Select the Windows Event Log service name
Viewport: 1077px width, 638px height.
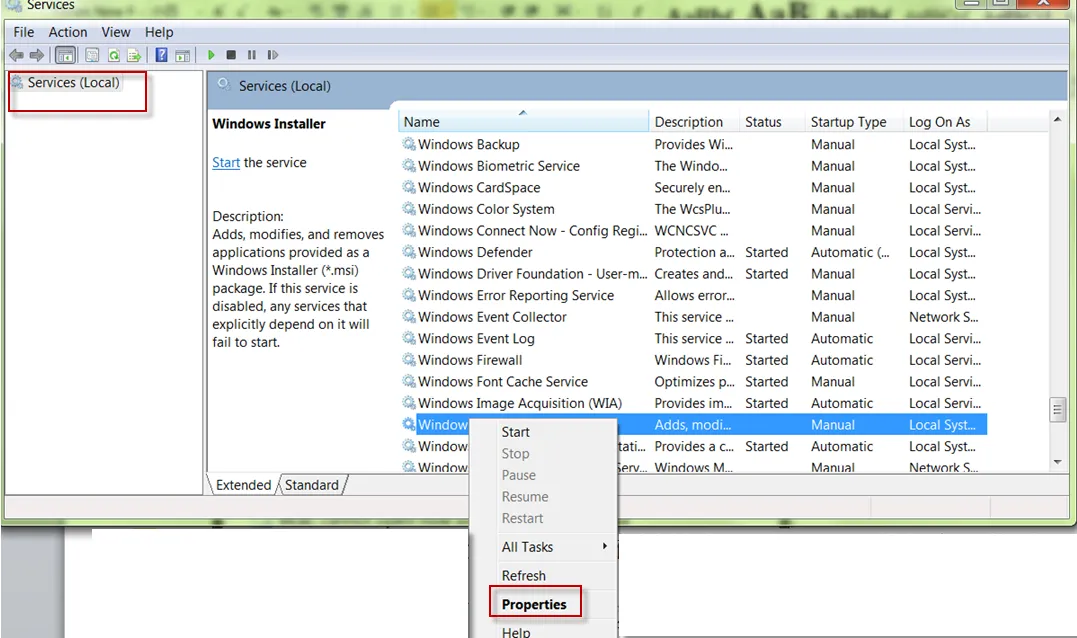point(476,339)
